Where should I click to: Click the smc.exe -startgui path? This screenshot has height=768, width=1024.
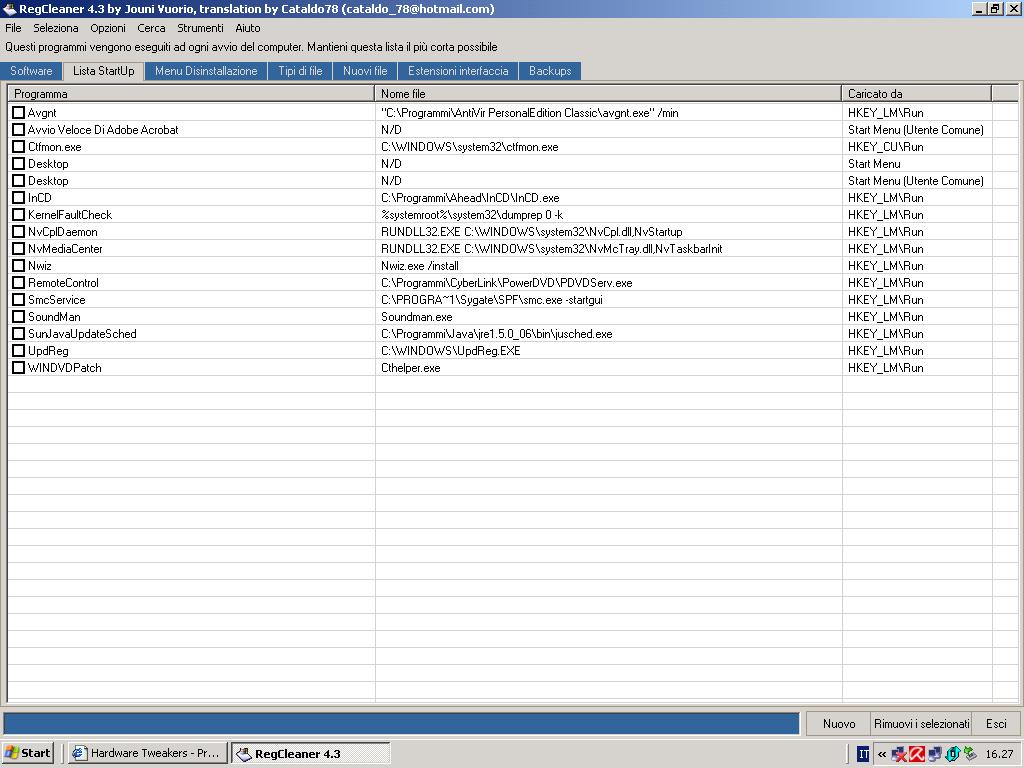[492, 300]
